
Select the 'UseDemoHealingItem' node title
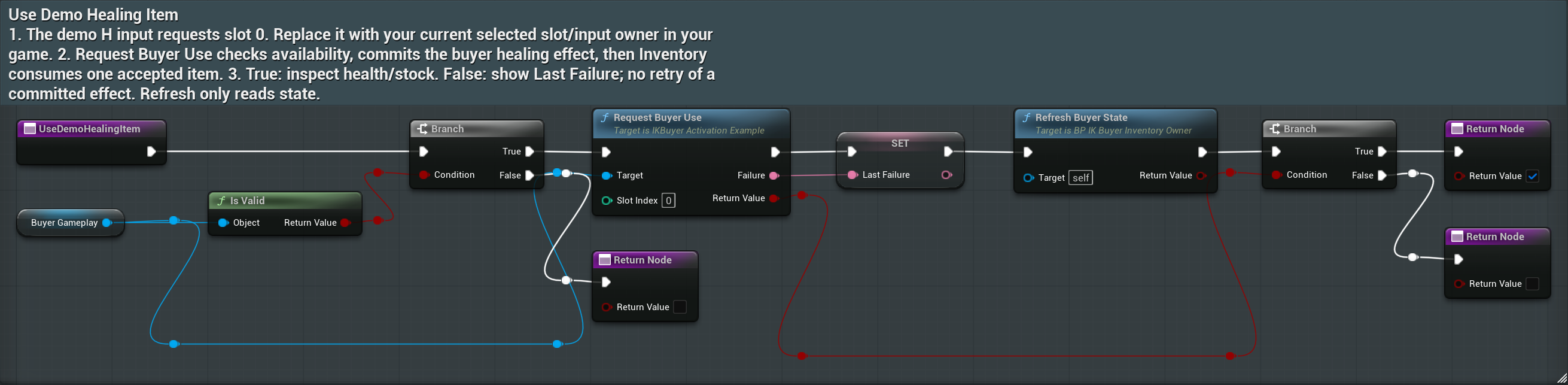(x=90, y=129)
